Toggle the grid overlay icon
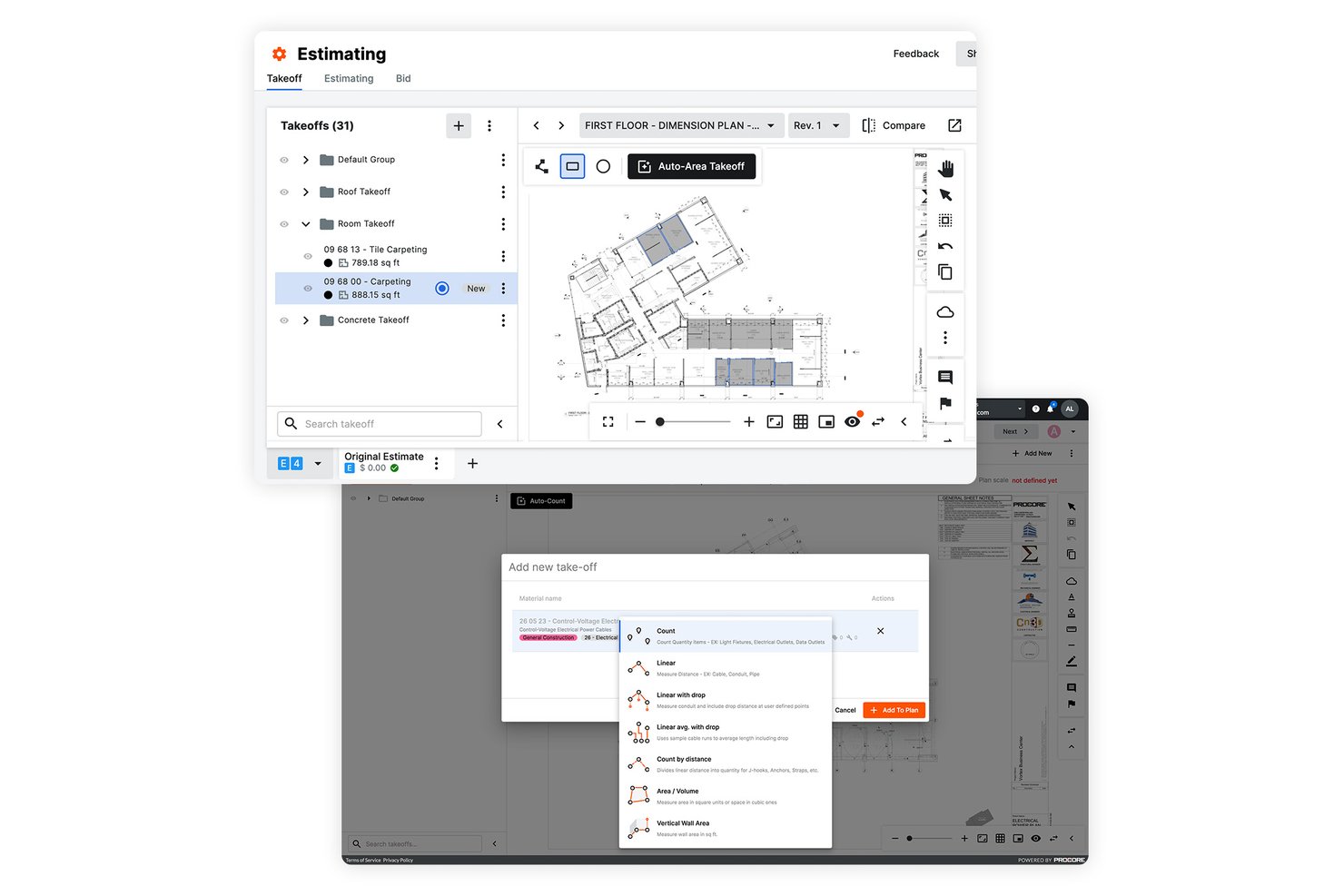 [801, 422]
